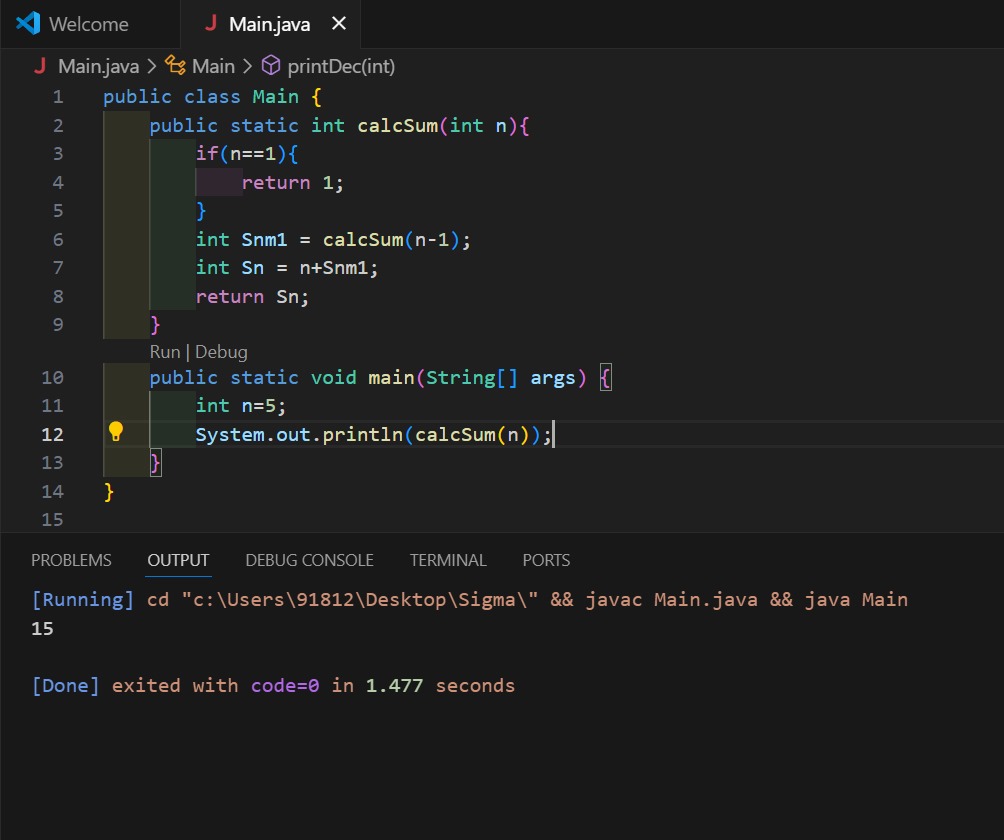Click '[Done]' text in output
1004x840 pixels.
click(65, 686)
